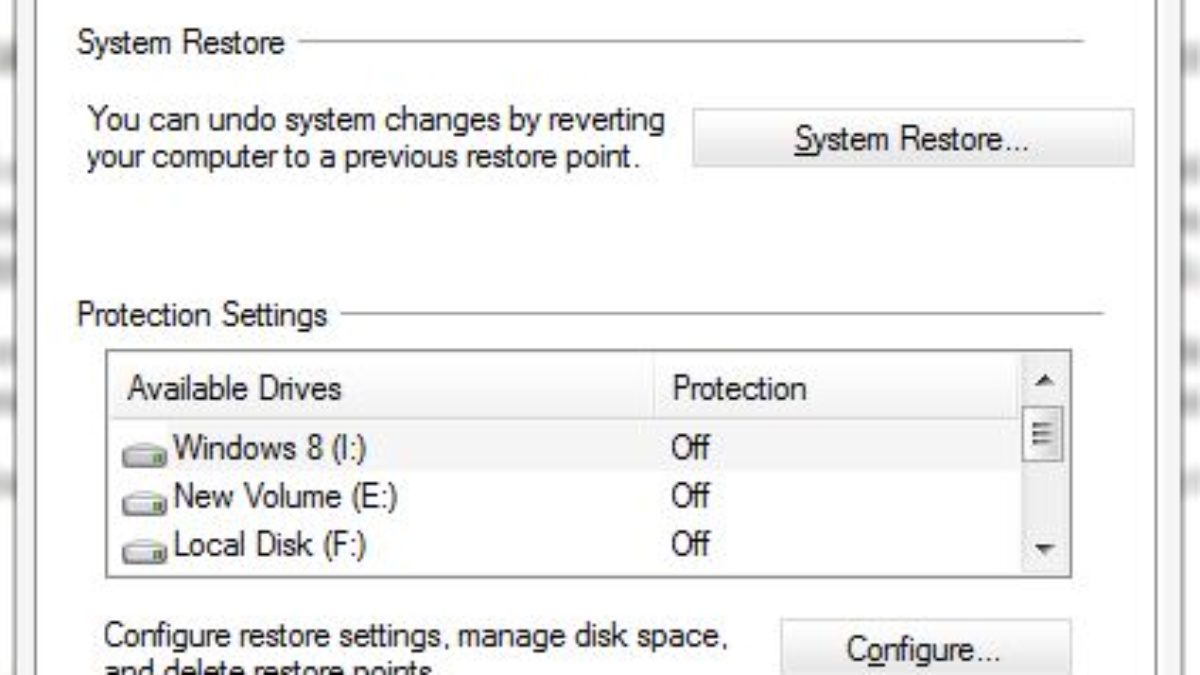1200x675 pixels.
Task: Click the drive list scrollbar thumb
Action: point(1045,435)
